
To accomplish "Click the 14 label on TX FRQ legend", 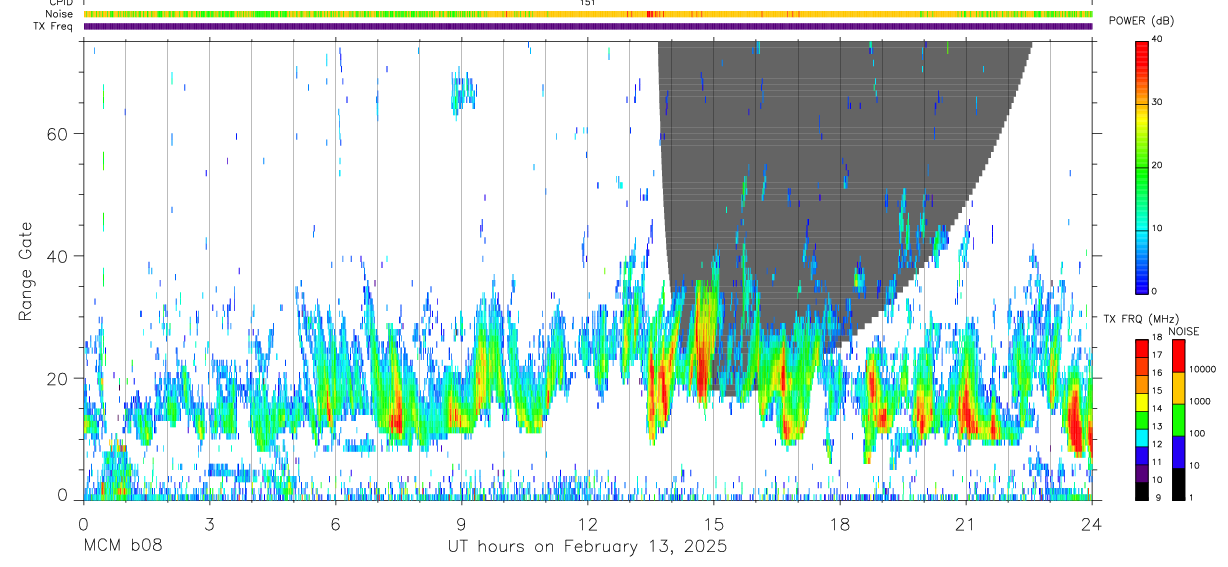I will 1155,408.
